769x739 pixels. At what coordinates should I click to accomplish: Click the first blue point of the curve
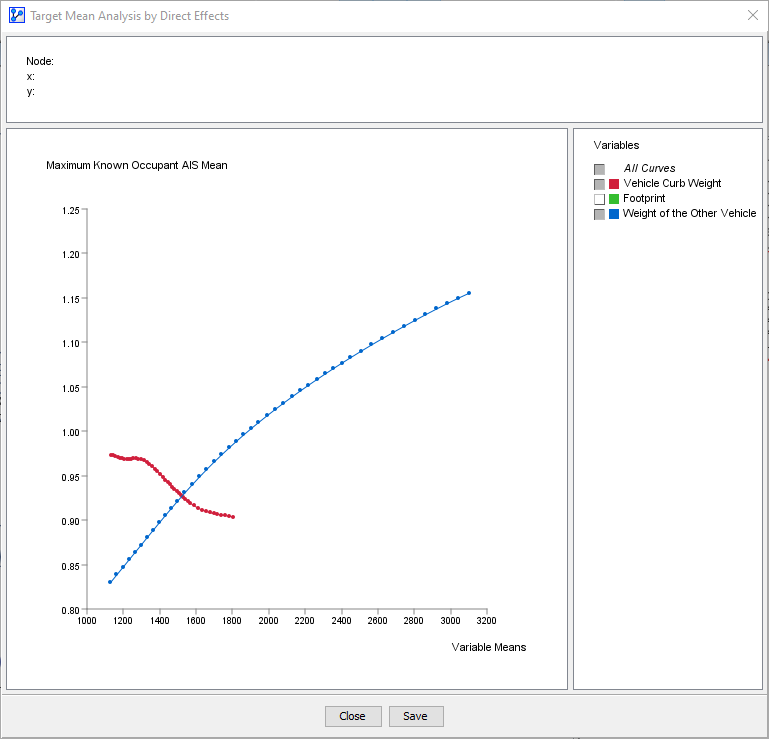(110, 582)
